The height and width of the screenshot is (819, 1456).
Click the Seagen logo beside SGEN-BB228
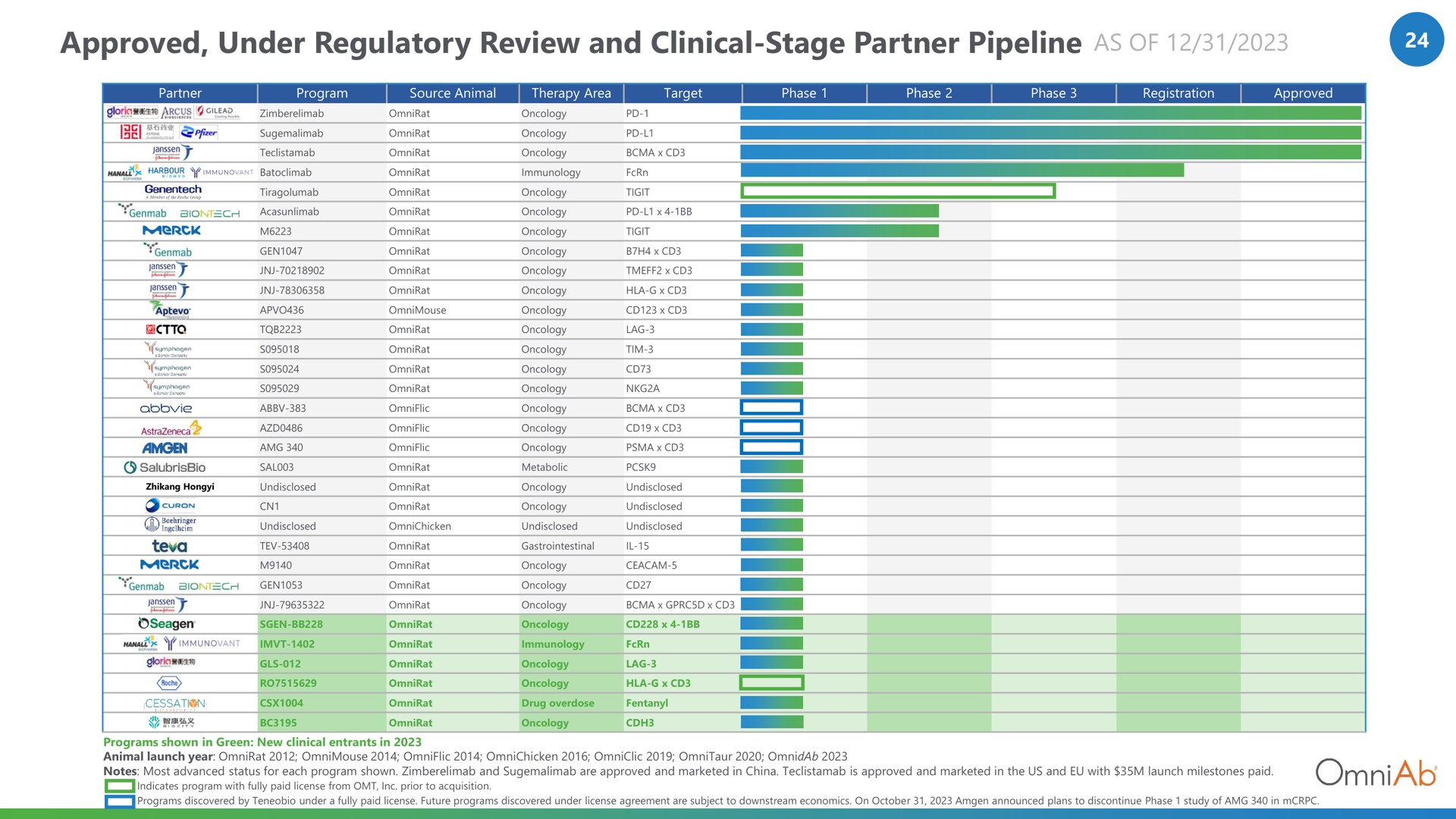[x=167, y=623]
